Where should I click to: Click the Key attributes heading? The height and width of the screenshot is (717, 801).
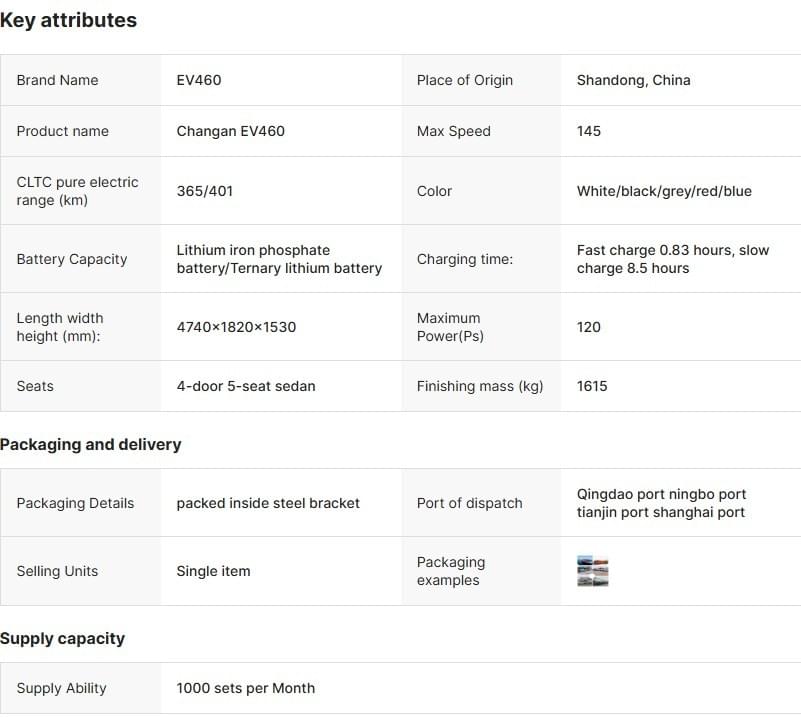click(69, 20)
